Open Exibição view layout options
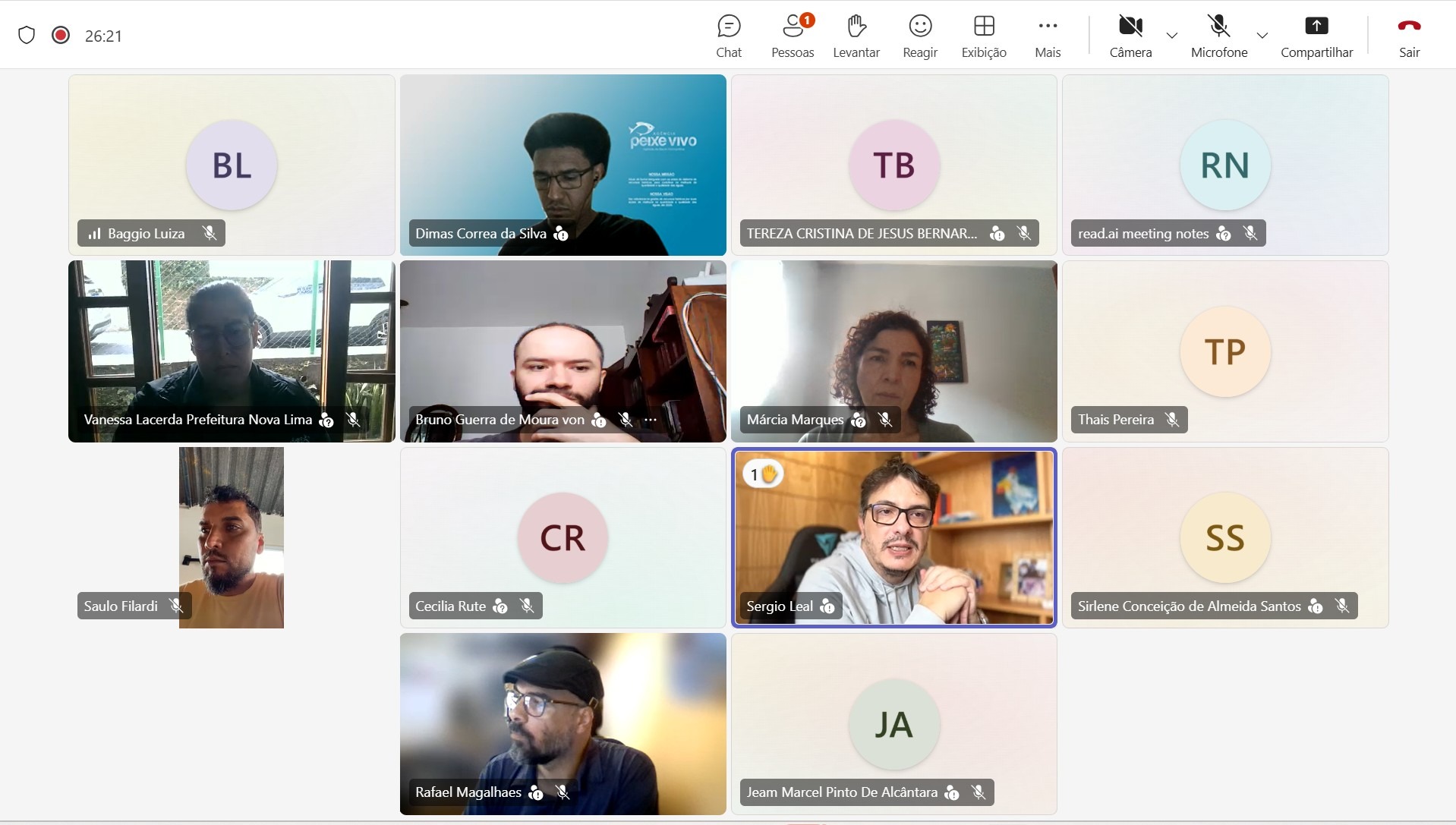Screen dimensions: 1456x825 pyautogui.click(x=984, y=36)
